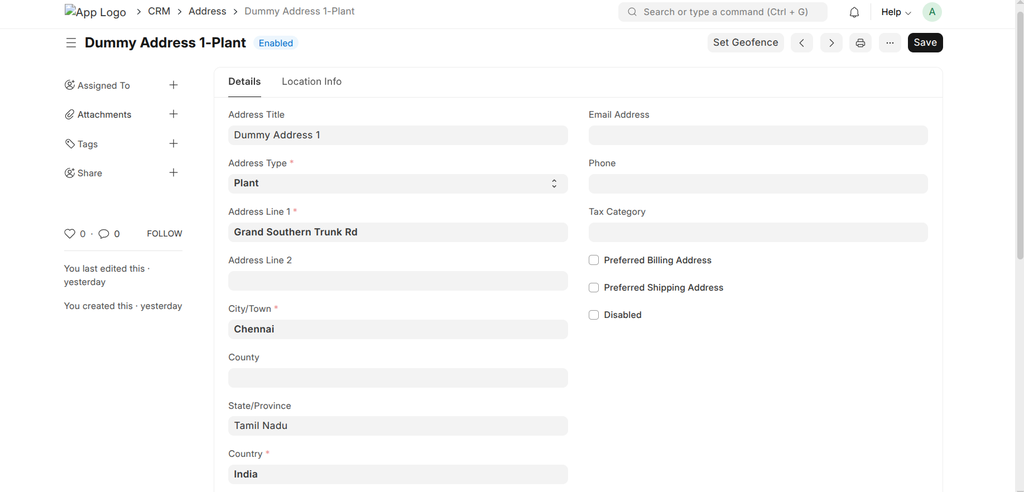Click the Enabled status badge
The width and height of the screenshot is (1024, 492).
tap(276, 43)
